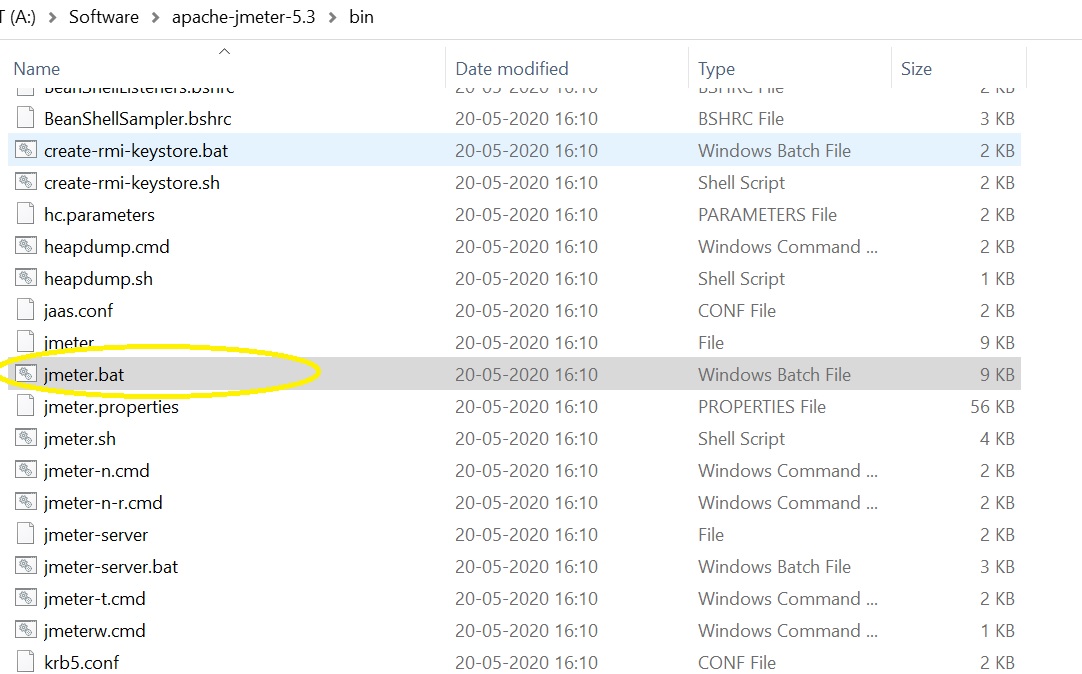Viewport: 1082px width, 674px height.
Task: Click the 3 KB size of jmeter-server.bat
Action: pos(997,566)
